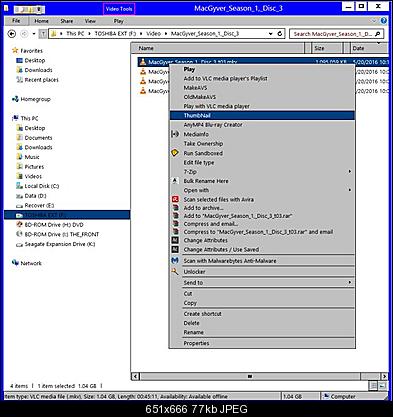Image resolution: width=393 pixels, height=417 pixels.
Task: Click the Run Sandboxed shield icon
Action: pos(175,153)
